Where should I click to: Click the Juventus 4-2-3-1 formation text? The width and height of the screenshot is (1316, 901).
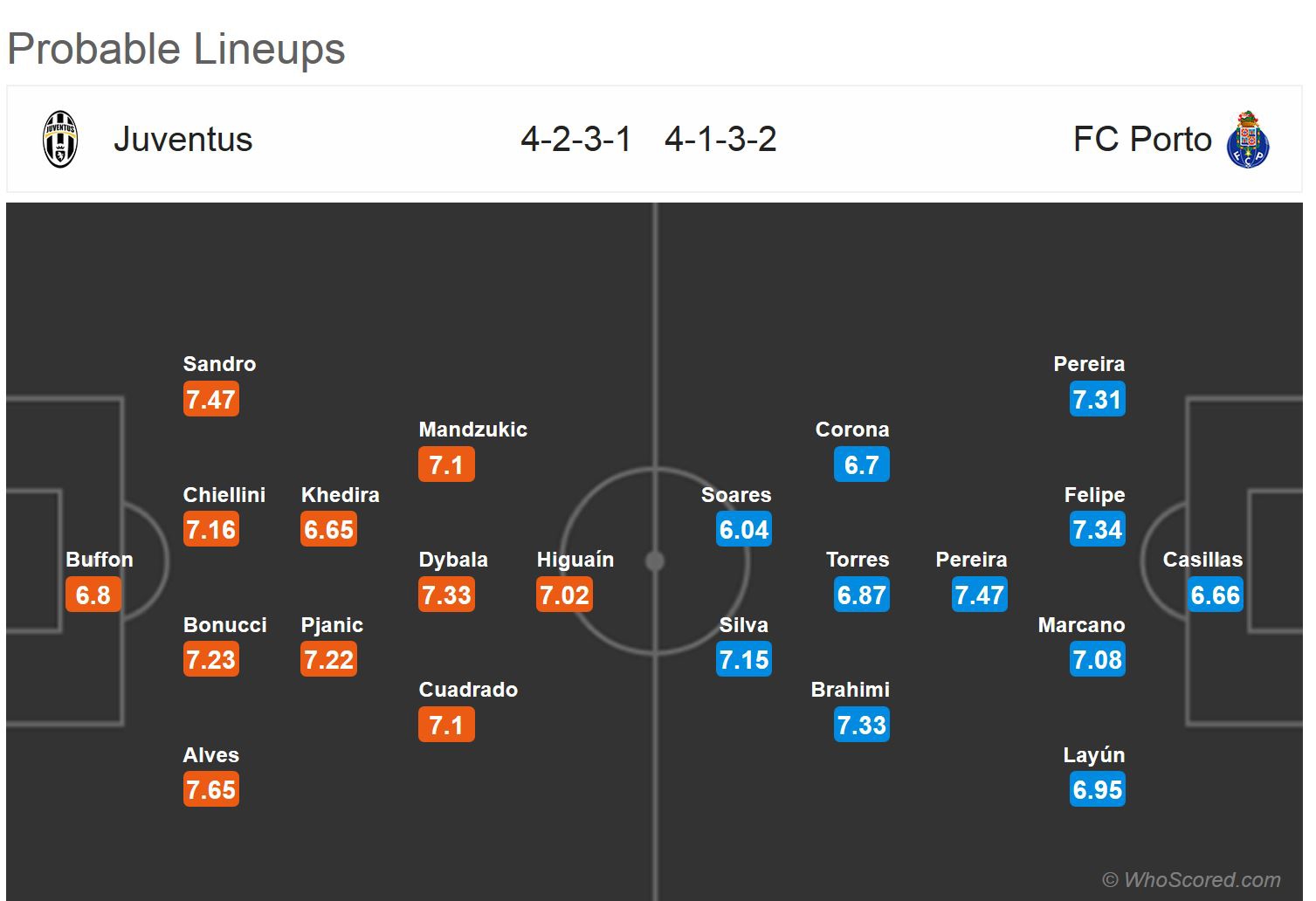click(576, 140)
